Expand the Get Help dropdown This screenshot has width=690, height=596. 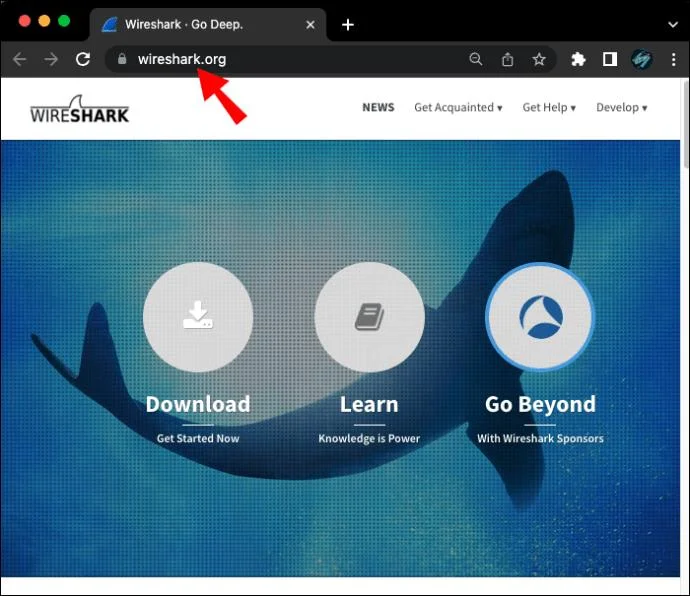coord(549,107)
